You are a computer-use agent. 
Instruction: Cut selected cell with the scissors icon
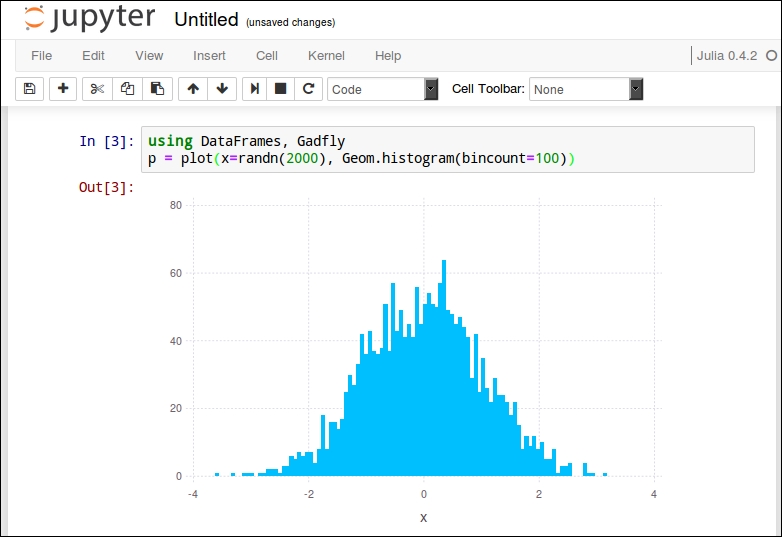point(97,89)
